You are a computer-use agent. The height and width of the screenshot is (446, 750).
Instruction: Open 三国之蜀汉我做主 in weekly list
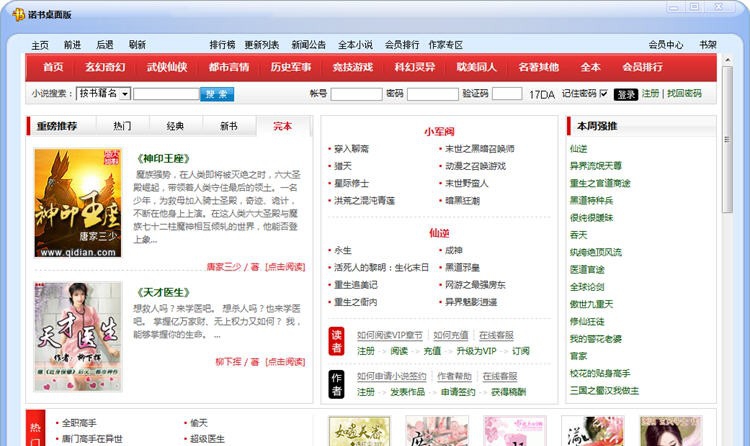604,390
